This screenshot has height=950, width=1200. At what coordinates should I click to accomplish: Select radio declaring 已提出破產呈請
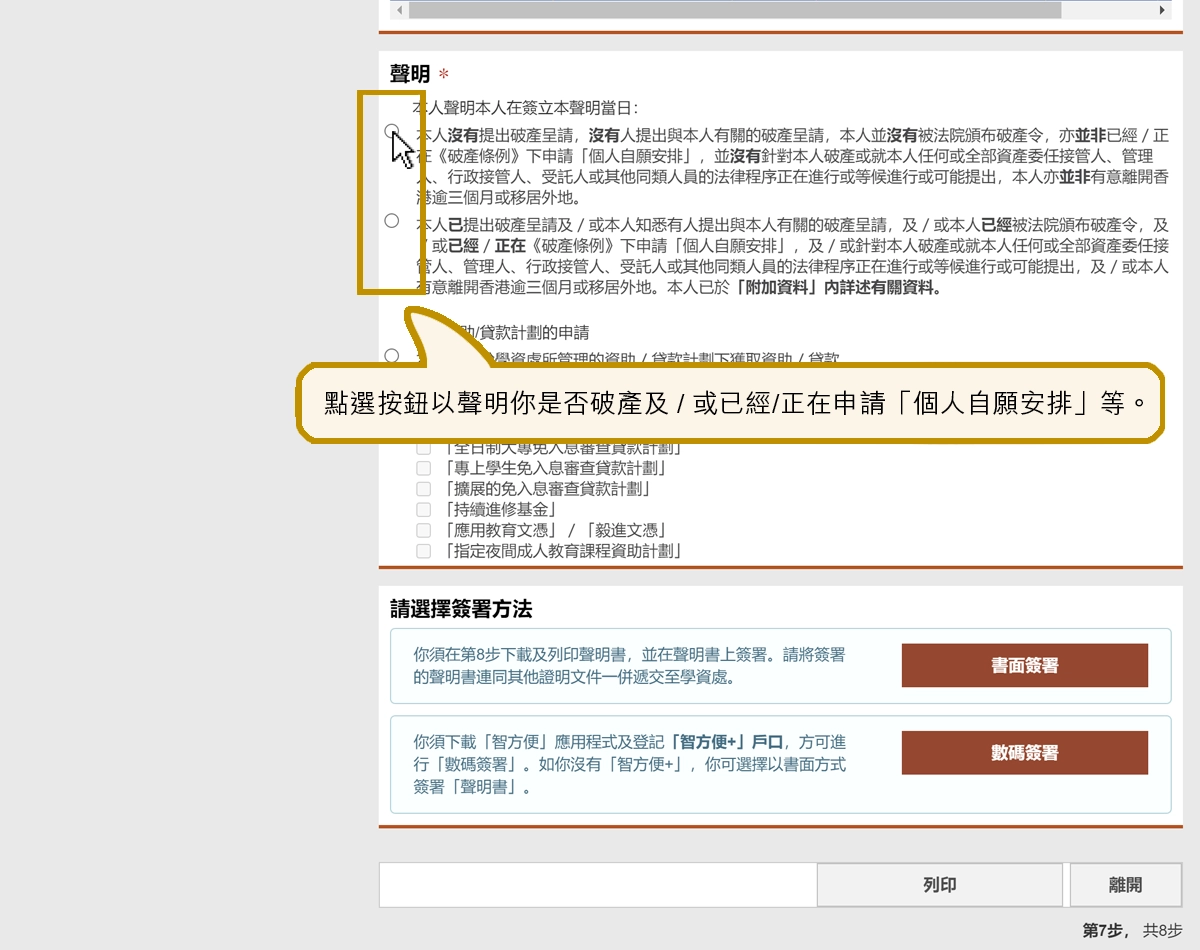tap(392, 221)
